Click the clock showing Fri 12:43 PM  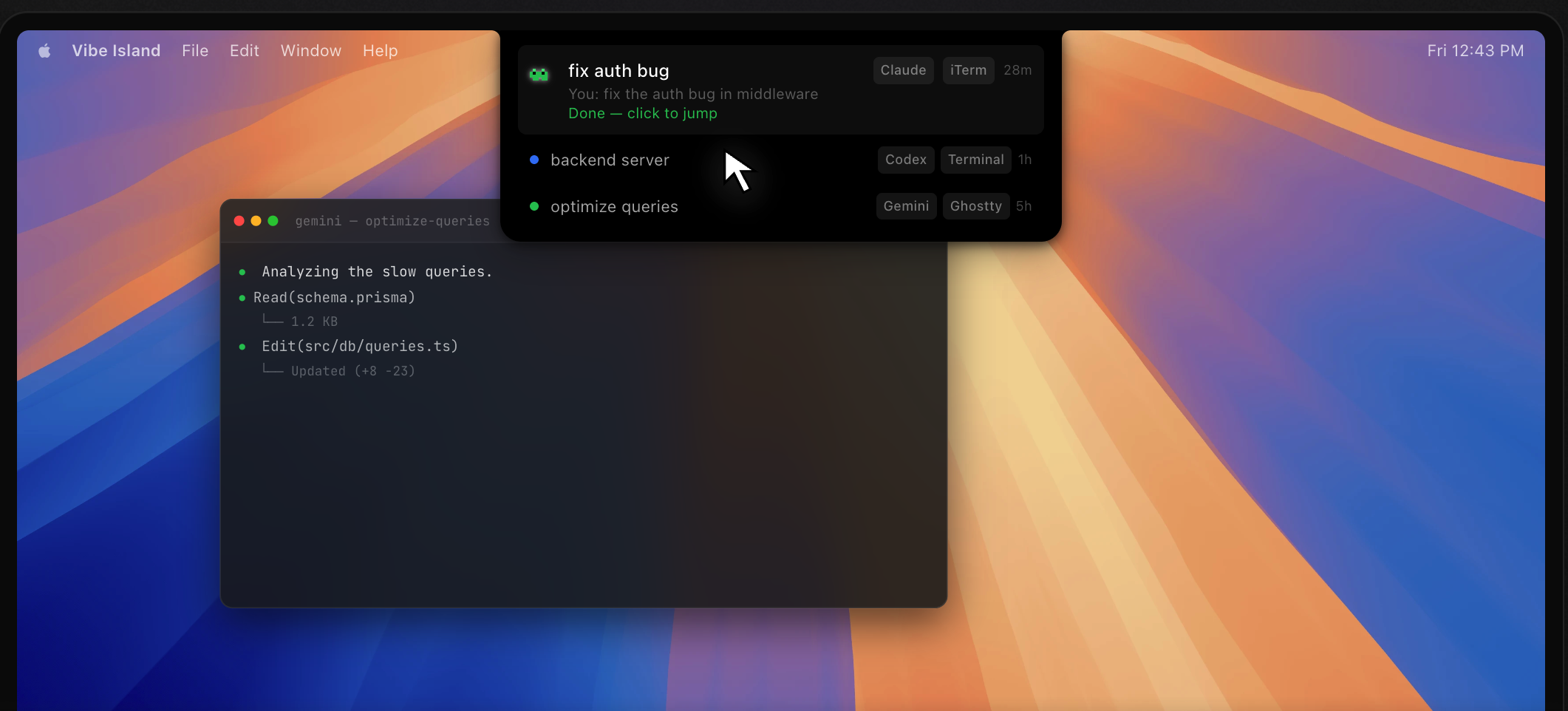pyautogui.click(x=1475, y=51)
